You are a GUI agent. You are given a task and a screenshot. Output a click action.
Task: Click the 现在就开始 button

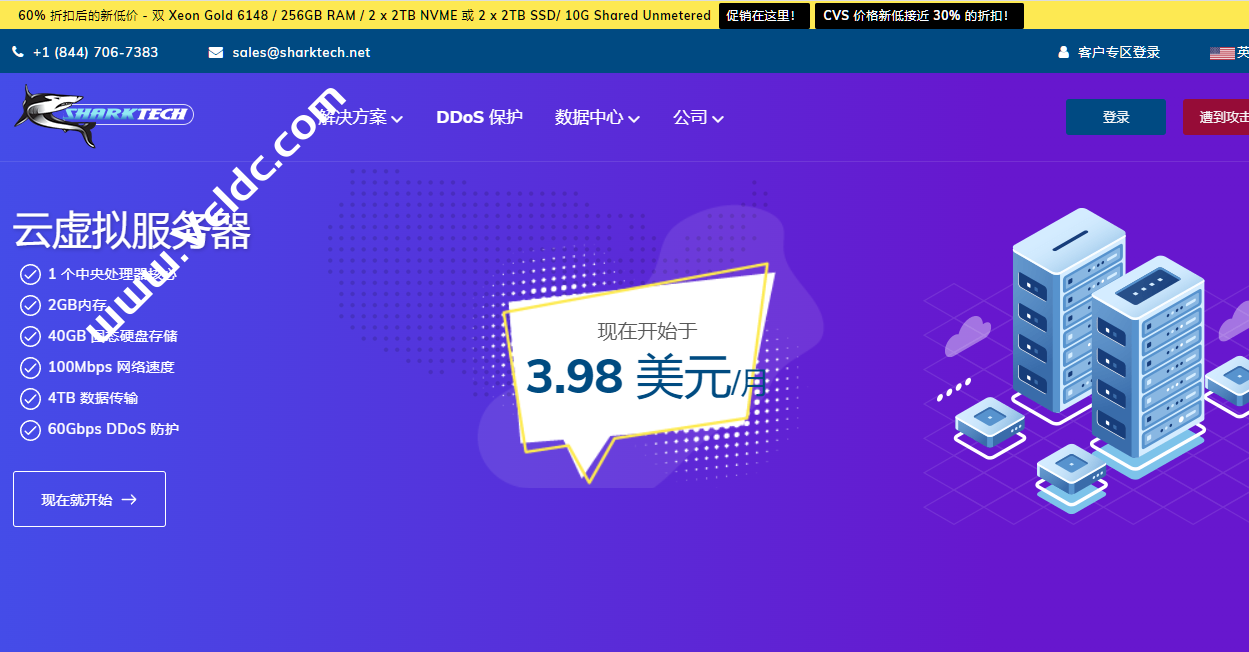[89, 499]
